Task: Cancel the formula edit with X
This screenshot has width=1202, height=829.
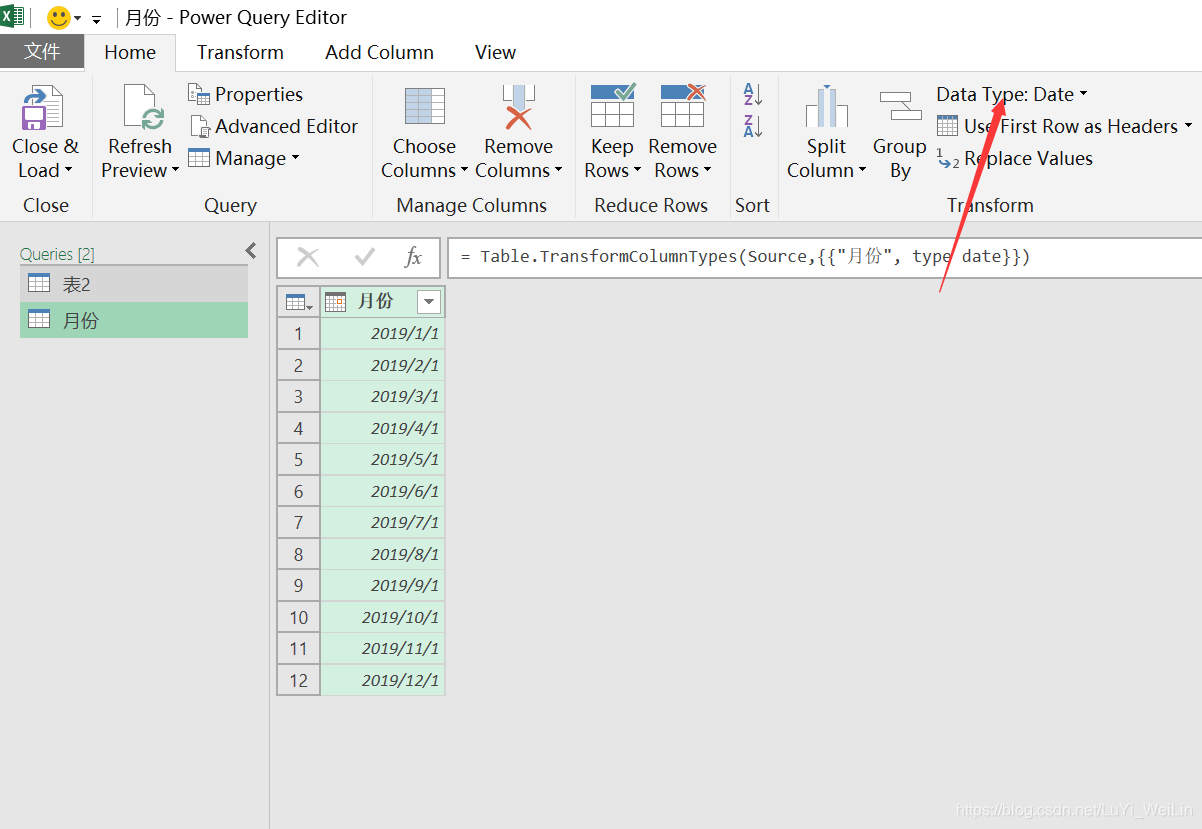Action: pos(308,257)
